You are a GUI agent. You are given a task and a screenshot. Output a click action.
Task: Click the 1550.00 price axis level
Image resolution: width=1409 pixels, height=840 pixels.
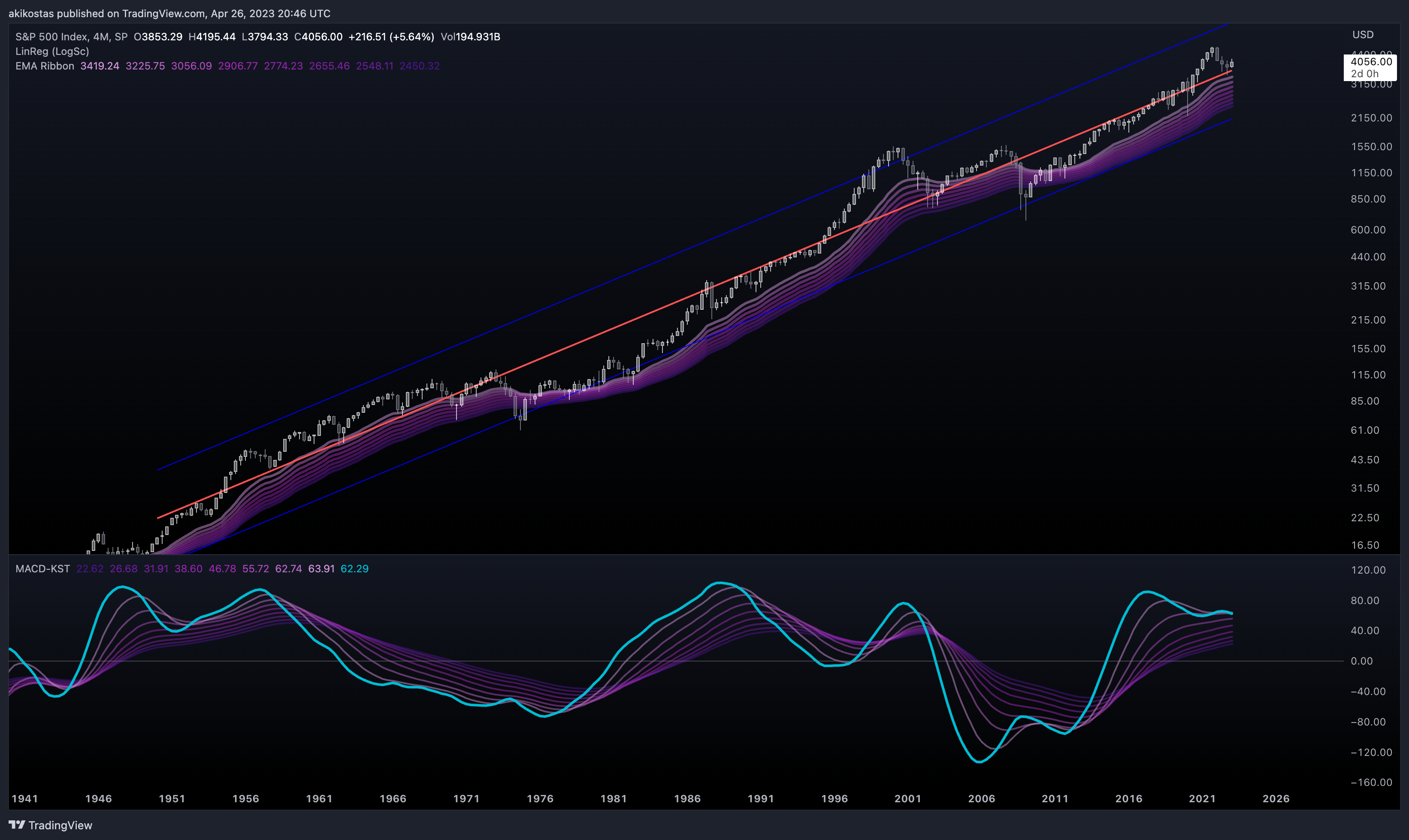[x=1372, y=147]
